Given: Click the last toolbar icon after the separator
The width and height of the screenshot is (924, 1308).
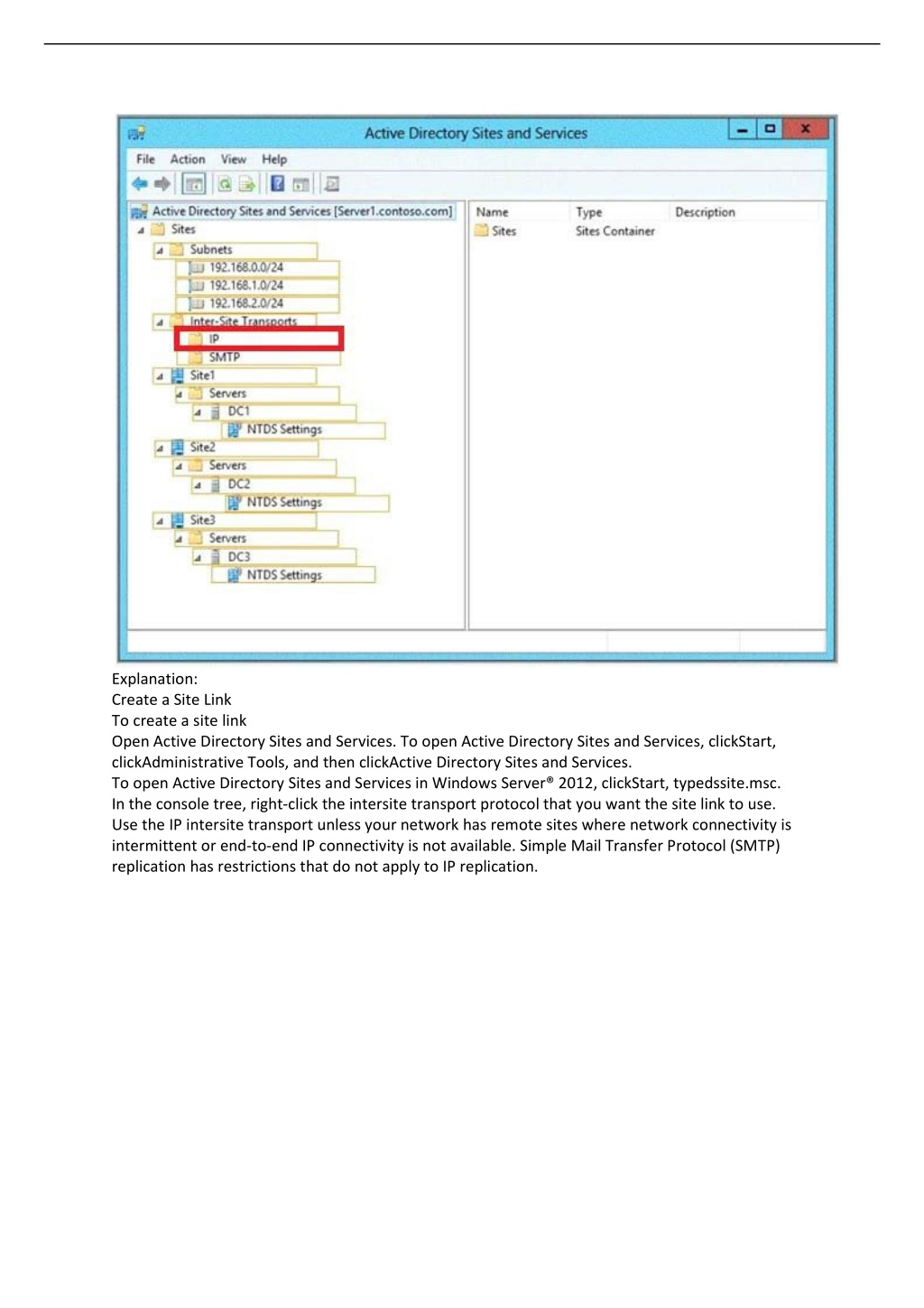Looking at the screenshot, I should click(x=331, y=184).
